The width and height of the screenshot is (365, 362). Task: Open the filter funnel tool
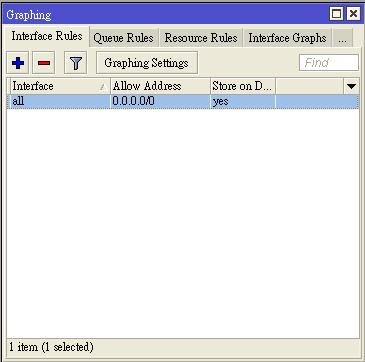coord(76,63)
